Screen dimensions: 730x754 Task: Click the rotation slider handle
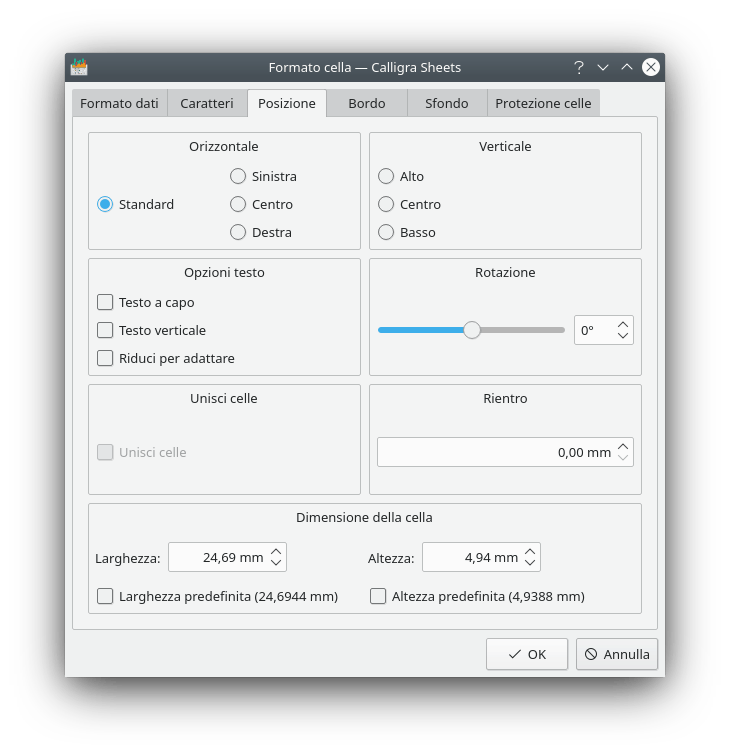(472, 330)
